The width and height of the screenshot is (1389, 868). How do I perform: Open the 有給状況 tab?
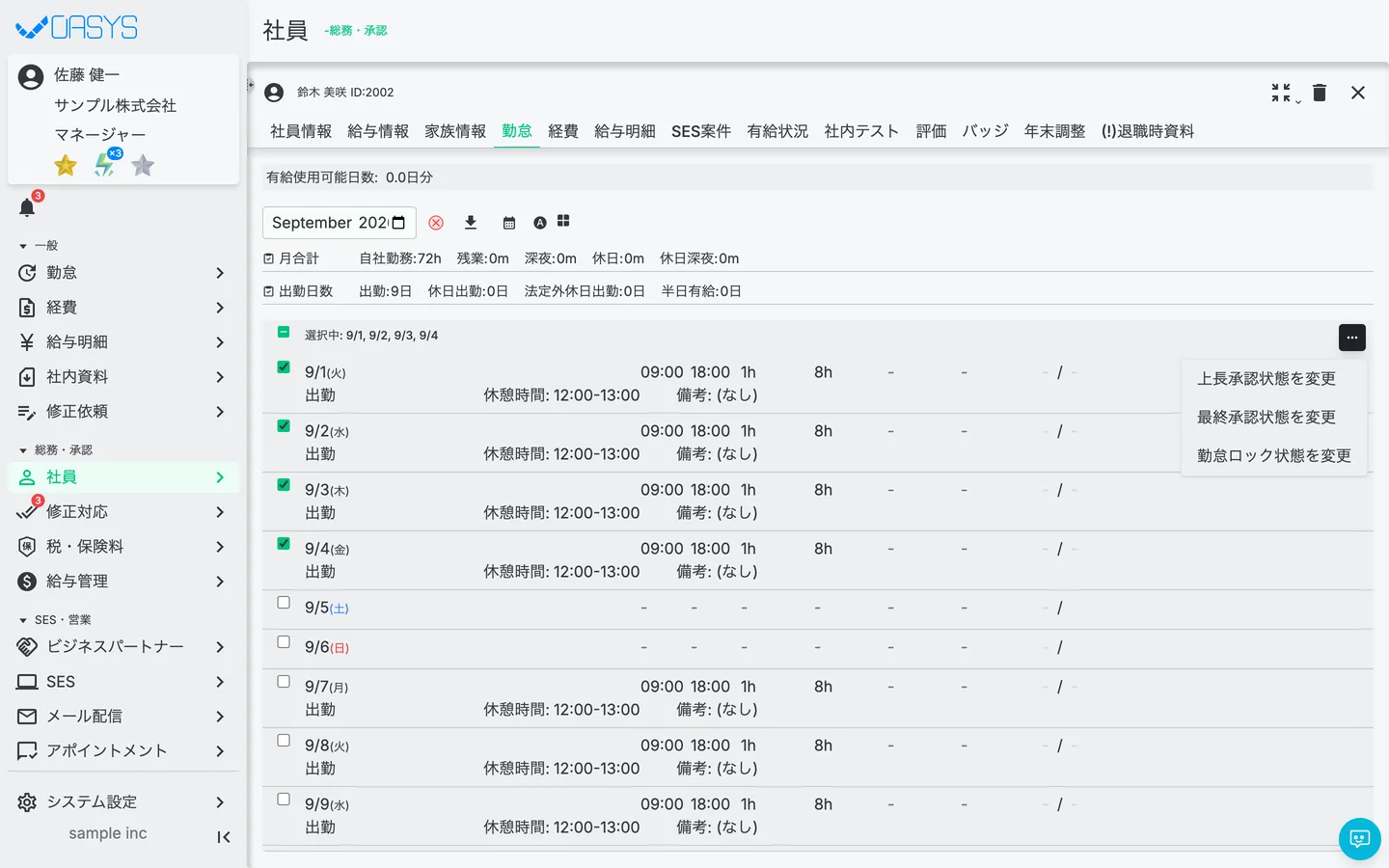point(777,131)
